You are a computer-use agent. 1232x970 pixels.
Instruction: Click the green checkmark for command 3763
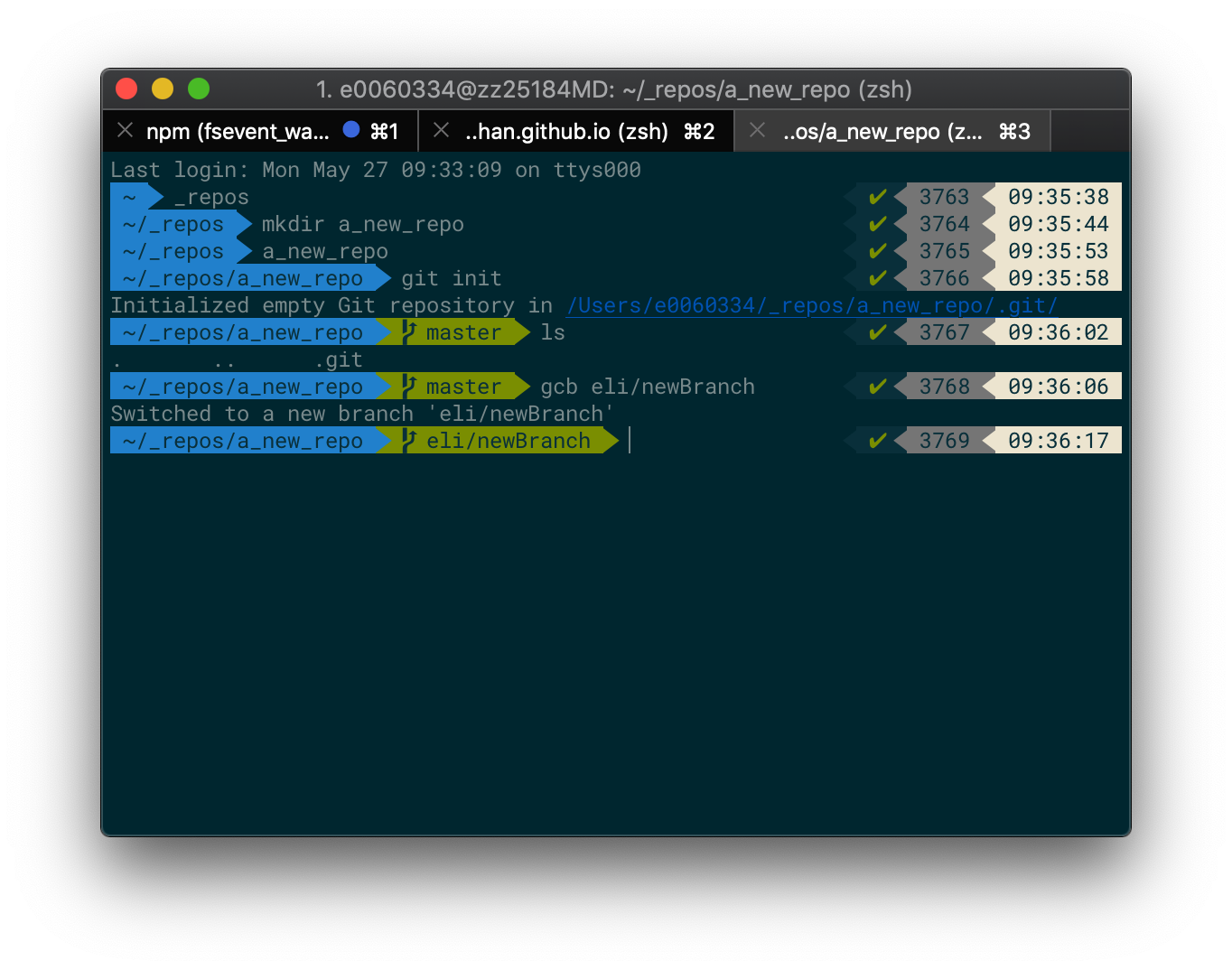point(877,196)
